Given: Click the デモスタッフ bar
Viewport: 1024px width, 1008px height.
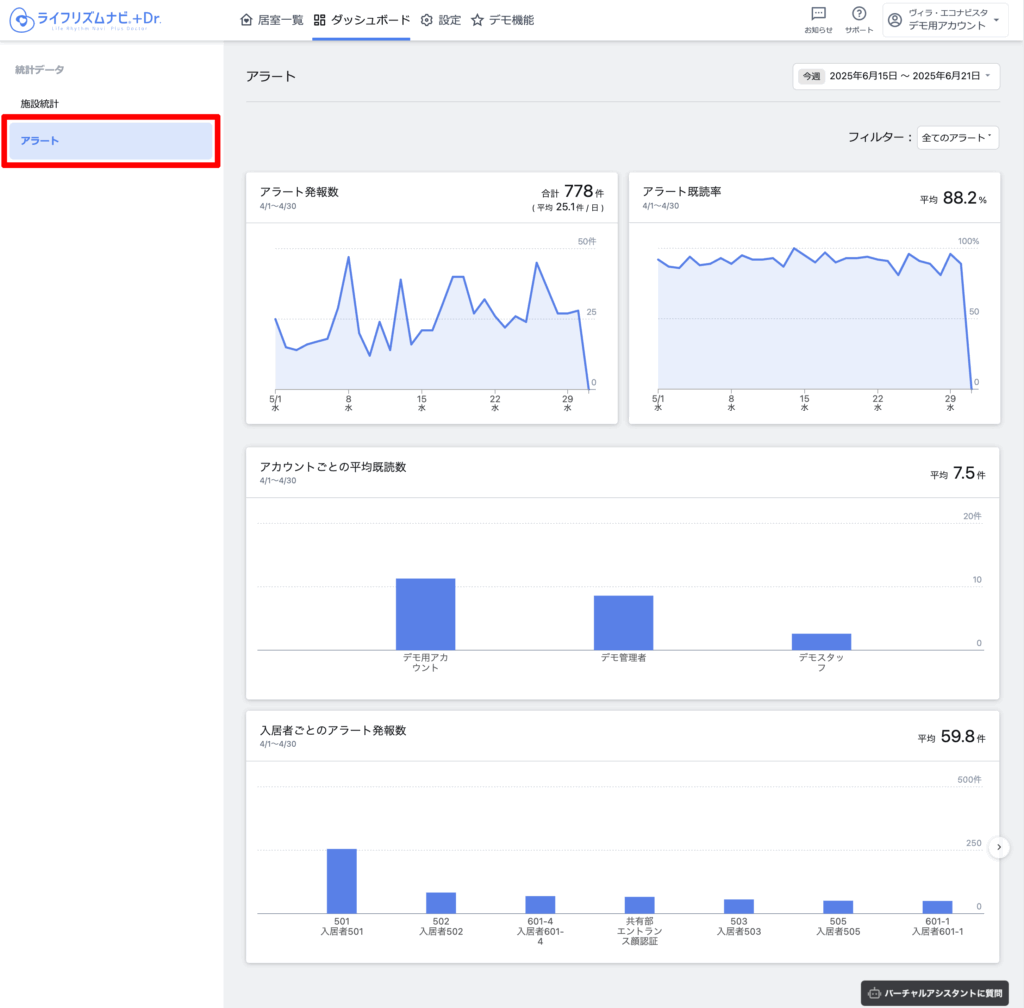Looking at the screenshot, I should click(x=821, y=642).
